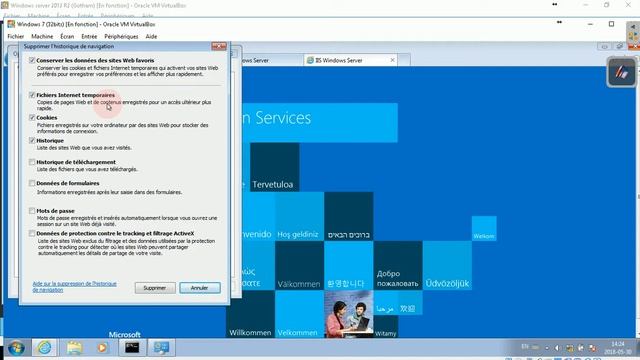Close the Supprimer l'historique dialog

click(x=219, y=46)
